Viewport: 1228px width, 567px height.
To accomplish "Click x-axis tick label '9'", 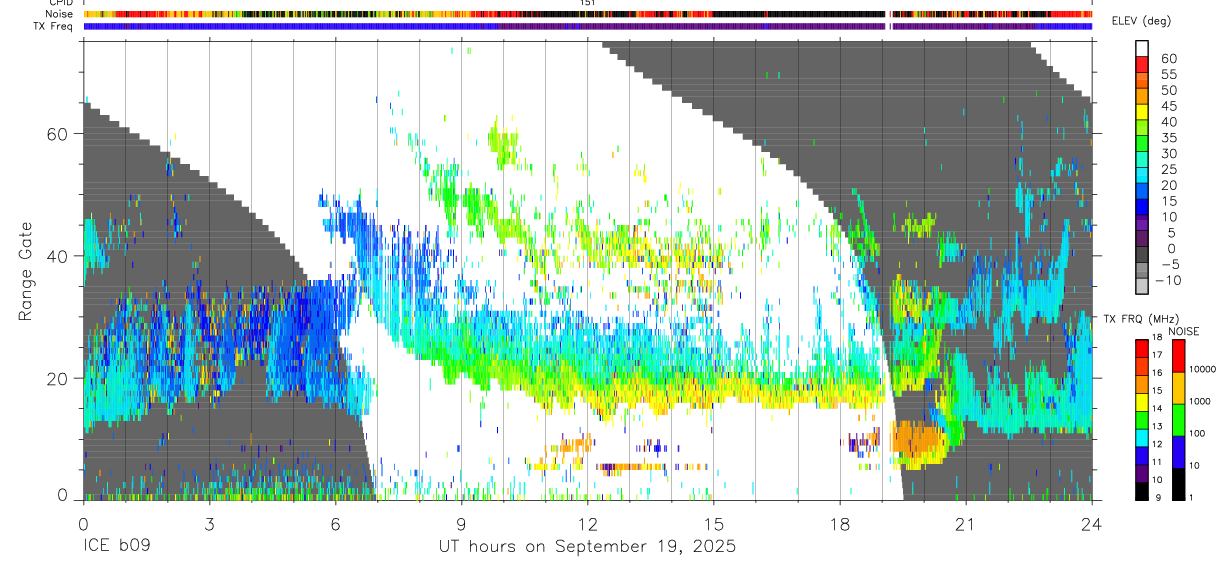I will click(461, 525).
